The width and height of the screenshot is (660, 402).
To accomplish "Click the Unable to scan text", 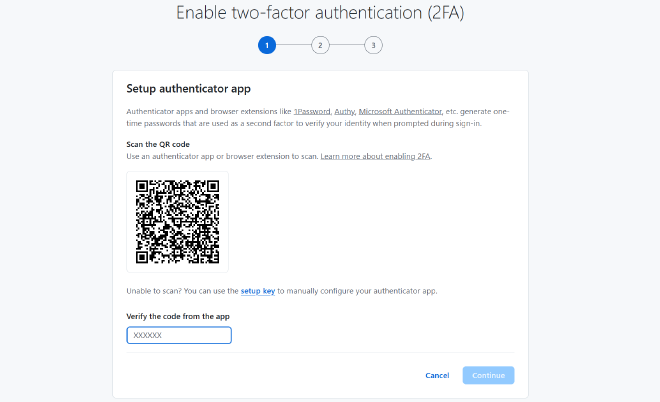I will click(160, 291).
